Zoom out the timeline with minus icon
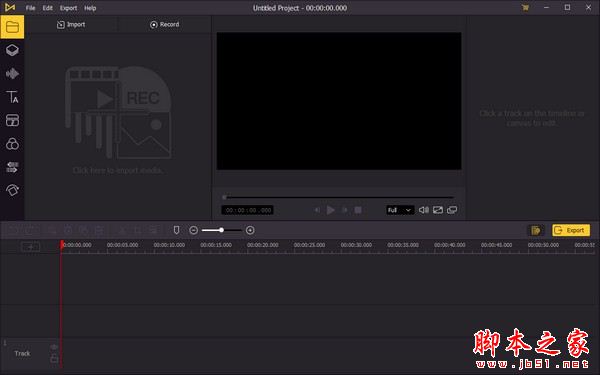 point(194,230)
